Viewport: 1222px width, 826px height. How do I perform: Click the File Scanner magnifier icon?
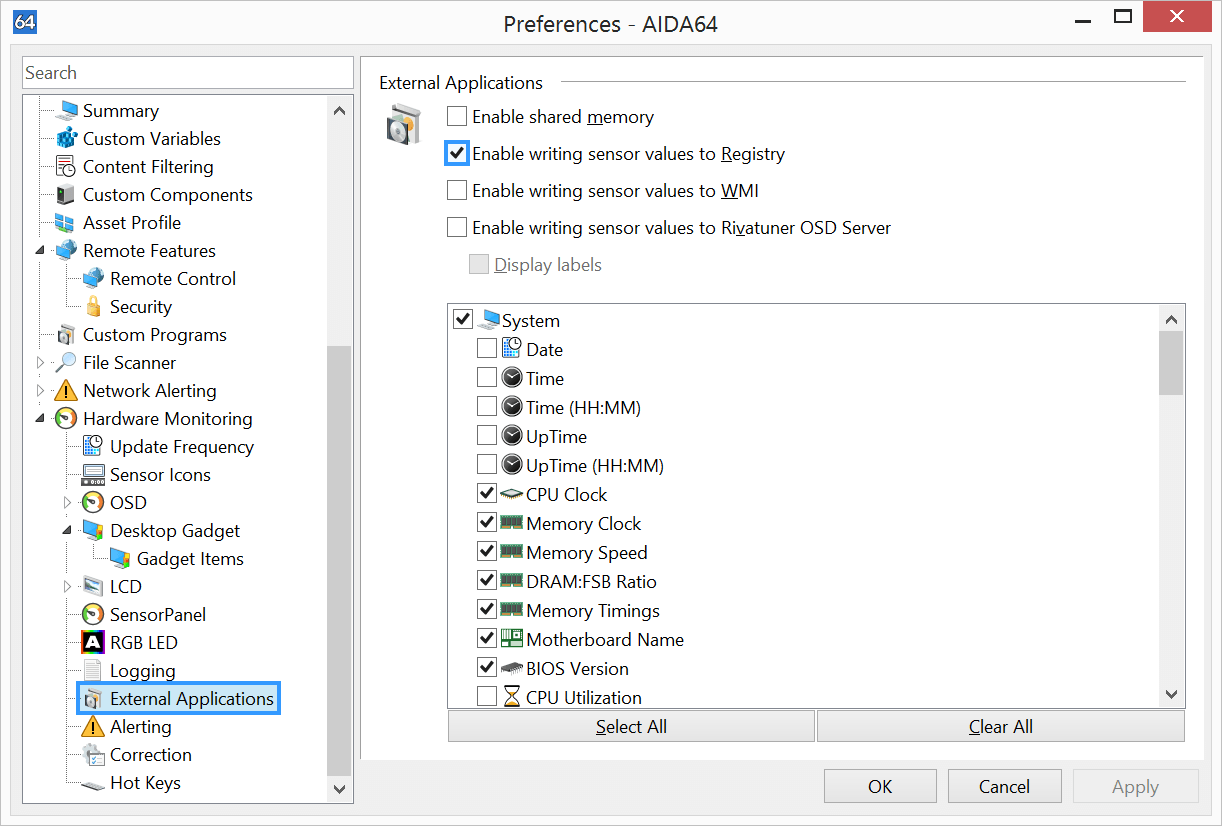click(x=67, y=363)
